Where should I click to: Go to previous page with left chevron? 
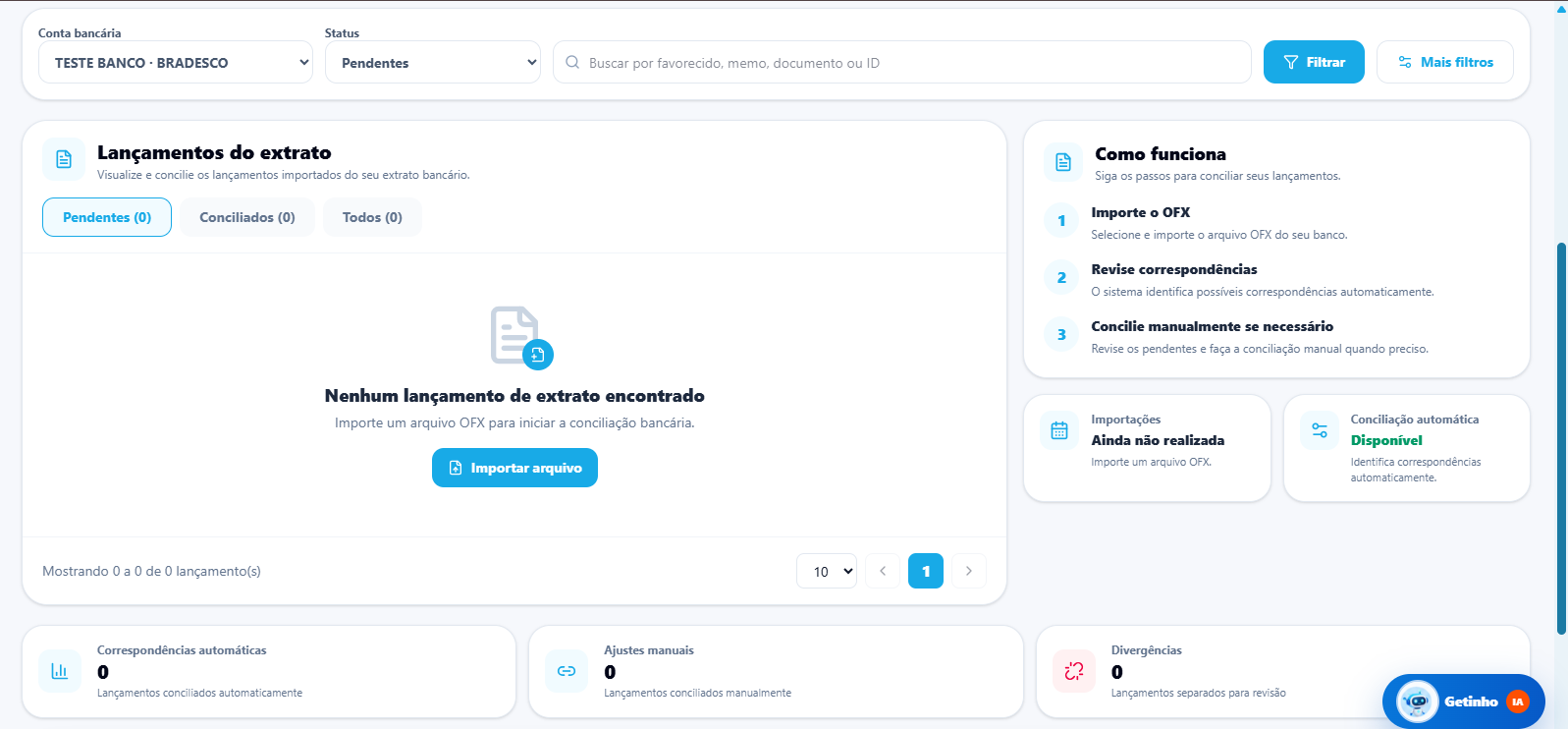(883, 571)
